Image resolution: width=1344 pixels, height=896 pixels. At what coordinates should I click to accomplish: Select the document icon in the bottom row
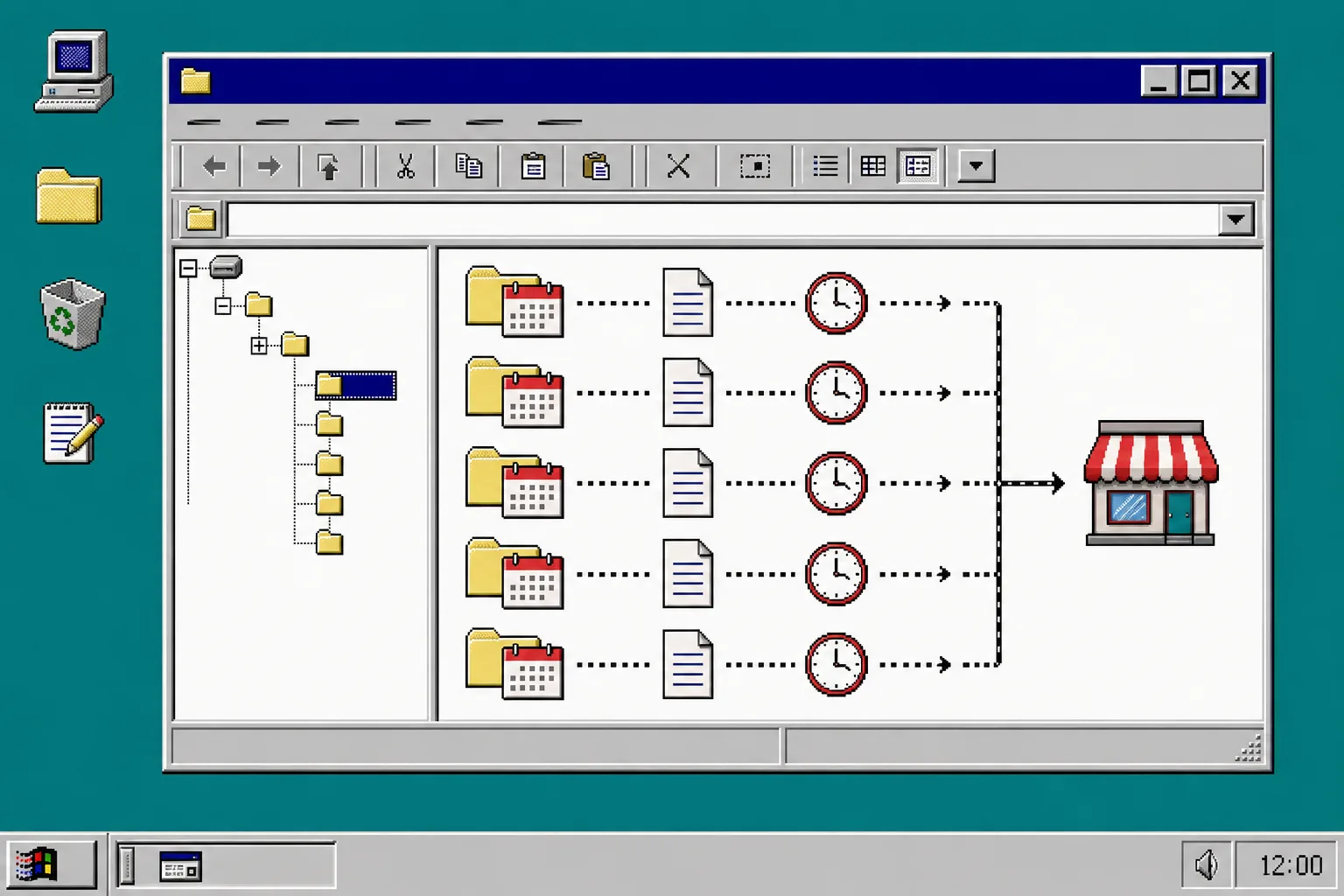(x=688, y=664)
